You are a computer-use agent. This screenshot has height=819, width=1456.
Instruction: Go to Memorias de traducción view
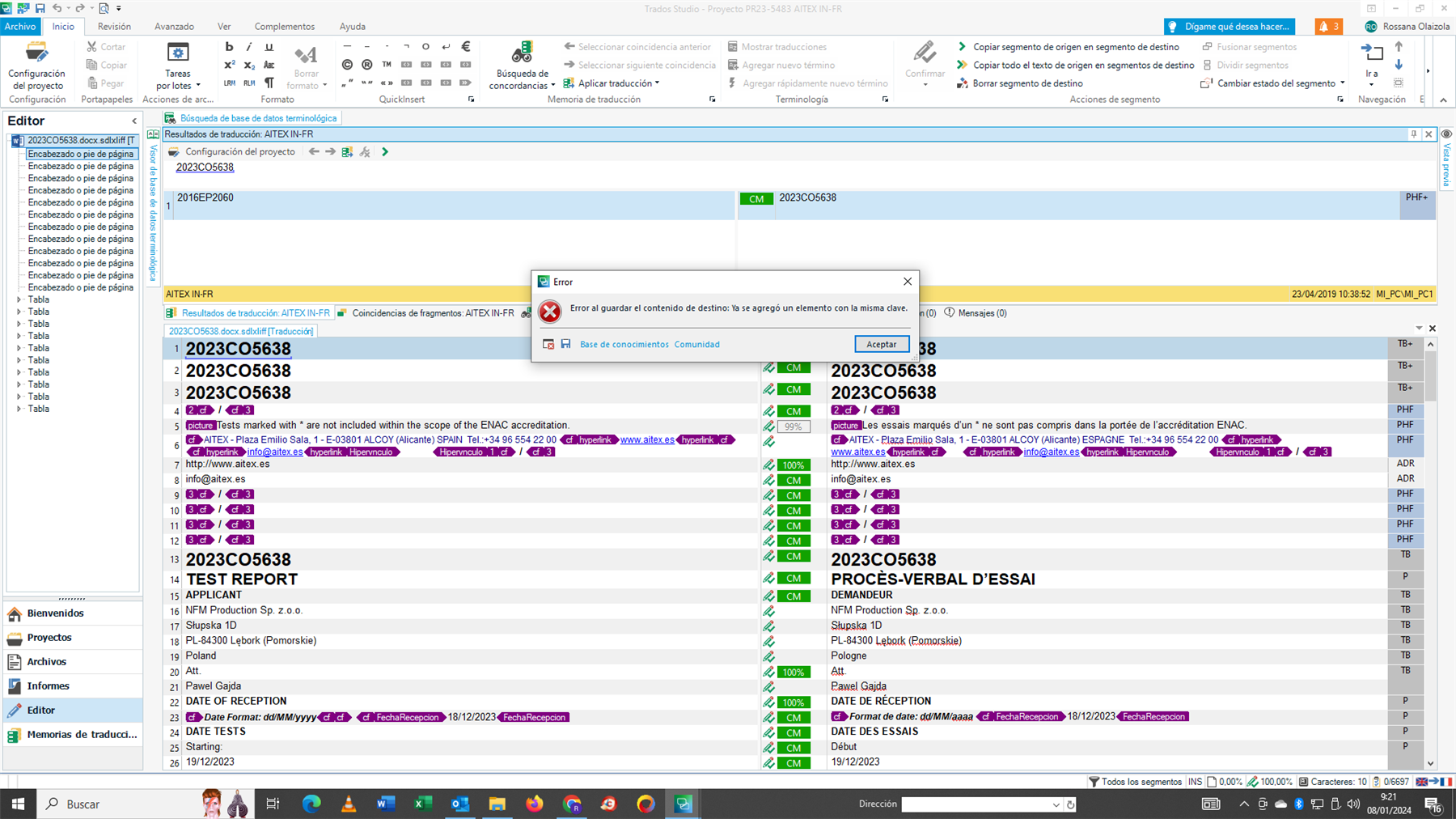click(x=73, y=735)
